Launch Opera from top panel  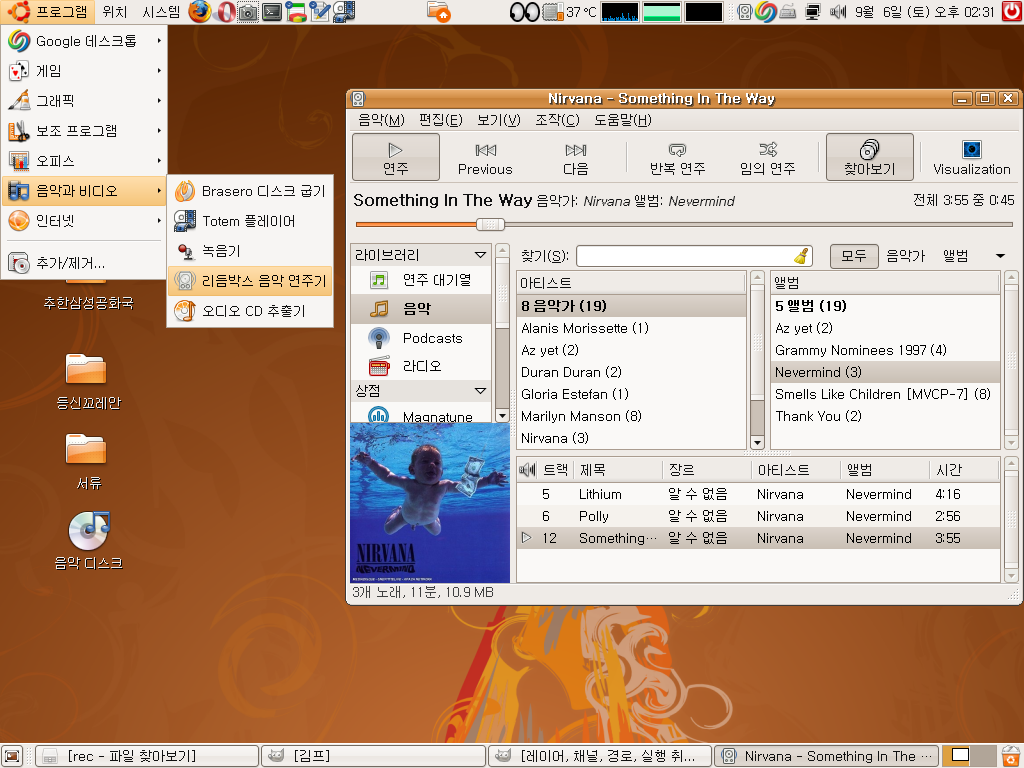pyautogui.click(x=225, y=12)
